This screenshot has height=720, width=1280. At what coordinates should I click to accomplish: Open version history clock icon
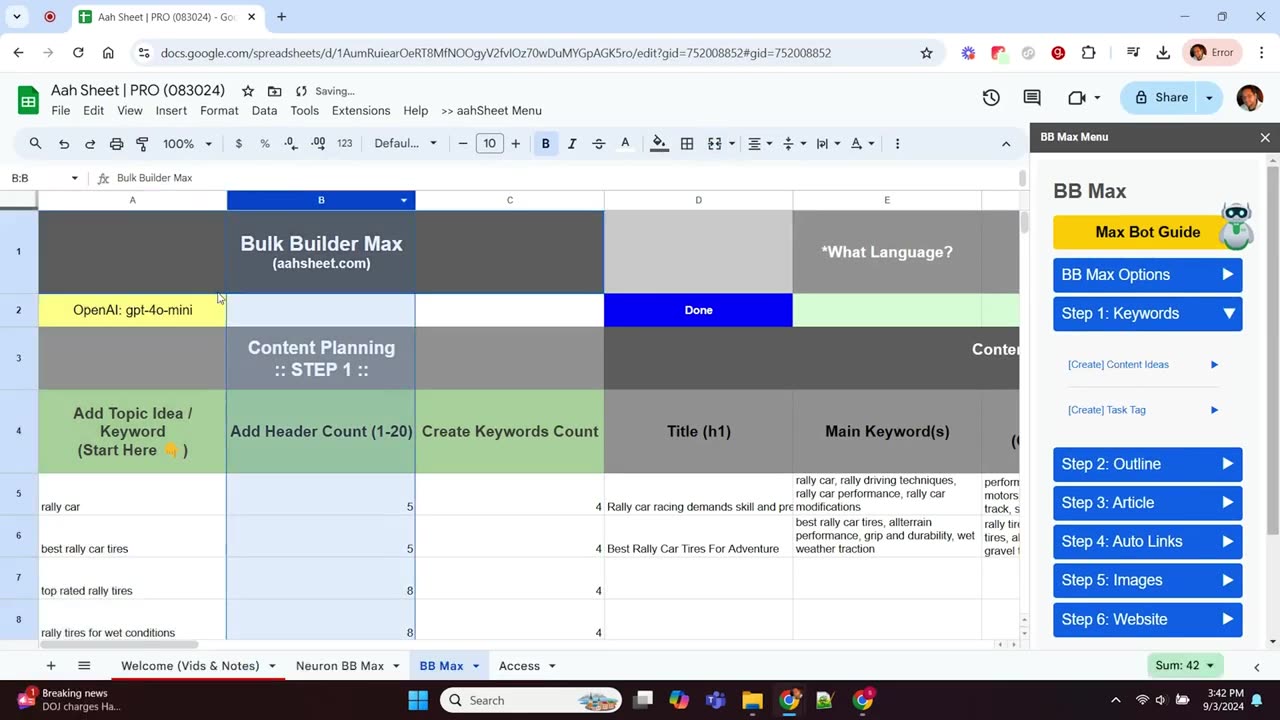(991, 97)
